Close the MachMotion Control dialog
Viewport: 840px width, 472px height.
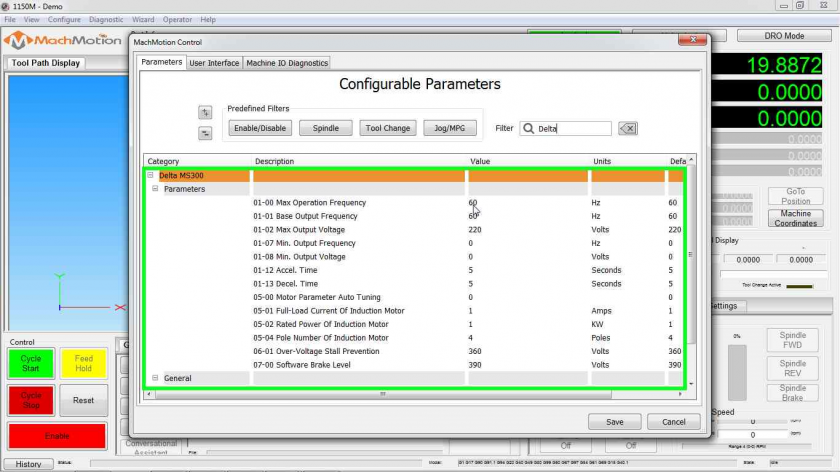(692, 40)
